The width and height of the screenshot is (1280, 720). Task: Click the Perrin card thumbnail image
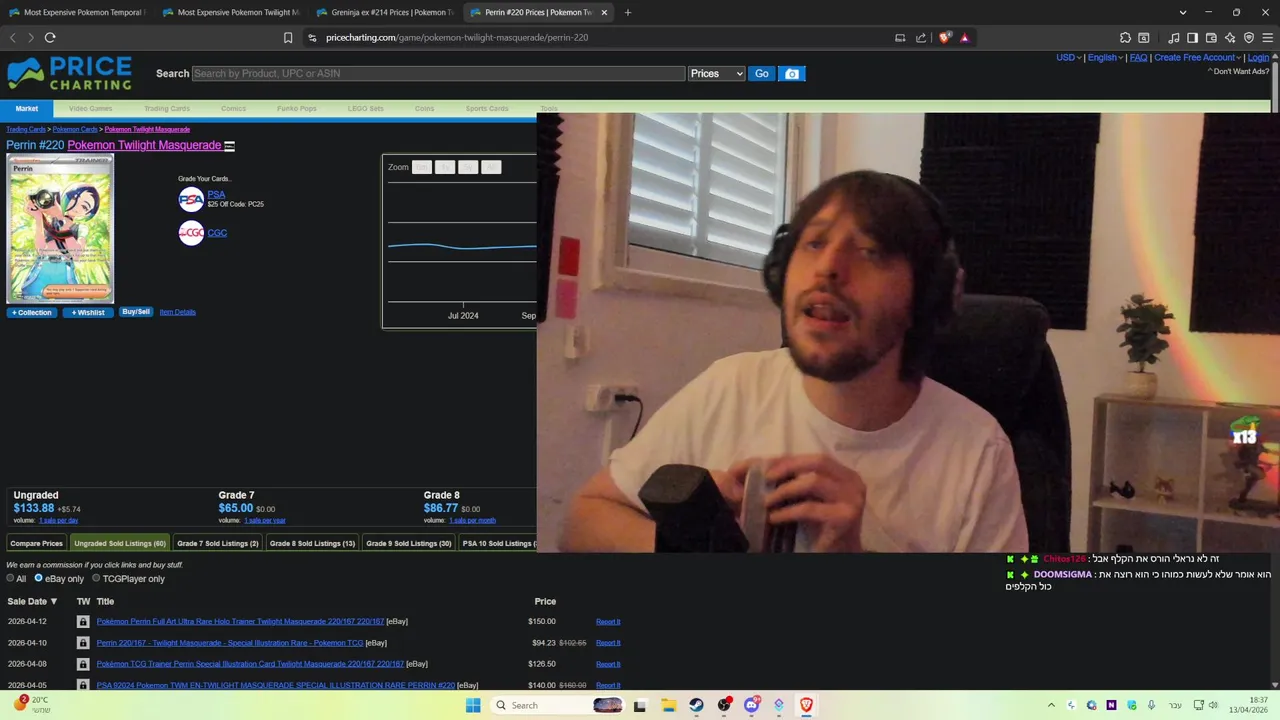pos(60,229)
